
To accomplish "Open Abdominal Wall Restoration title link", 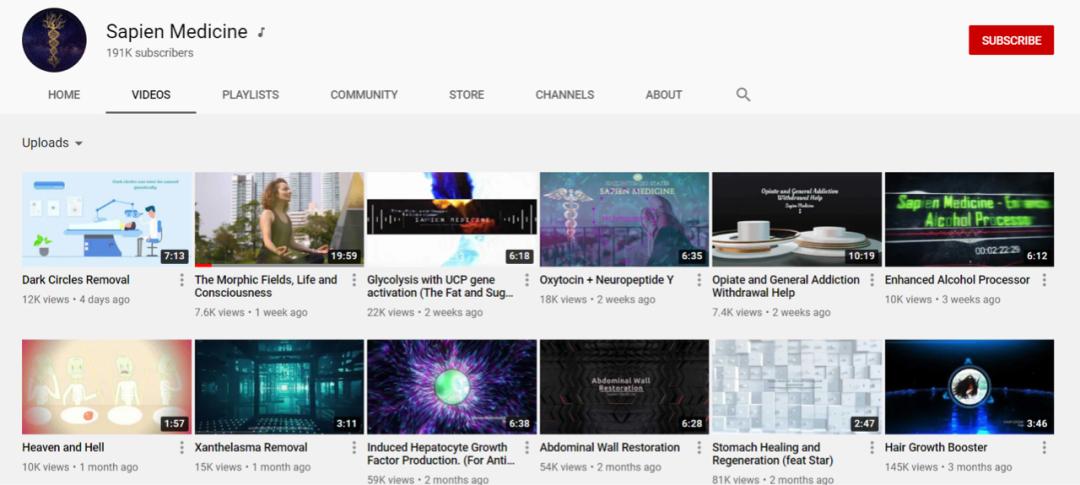I will pos(610,447).
